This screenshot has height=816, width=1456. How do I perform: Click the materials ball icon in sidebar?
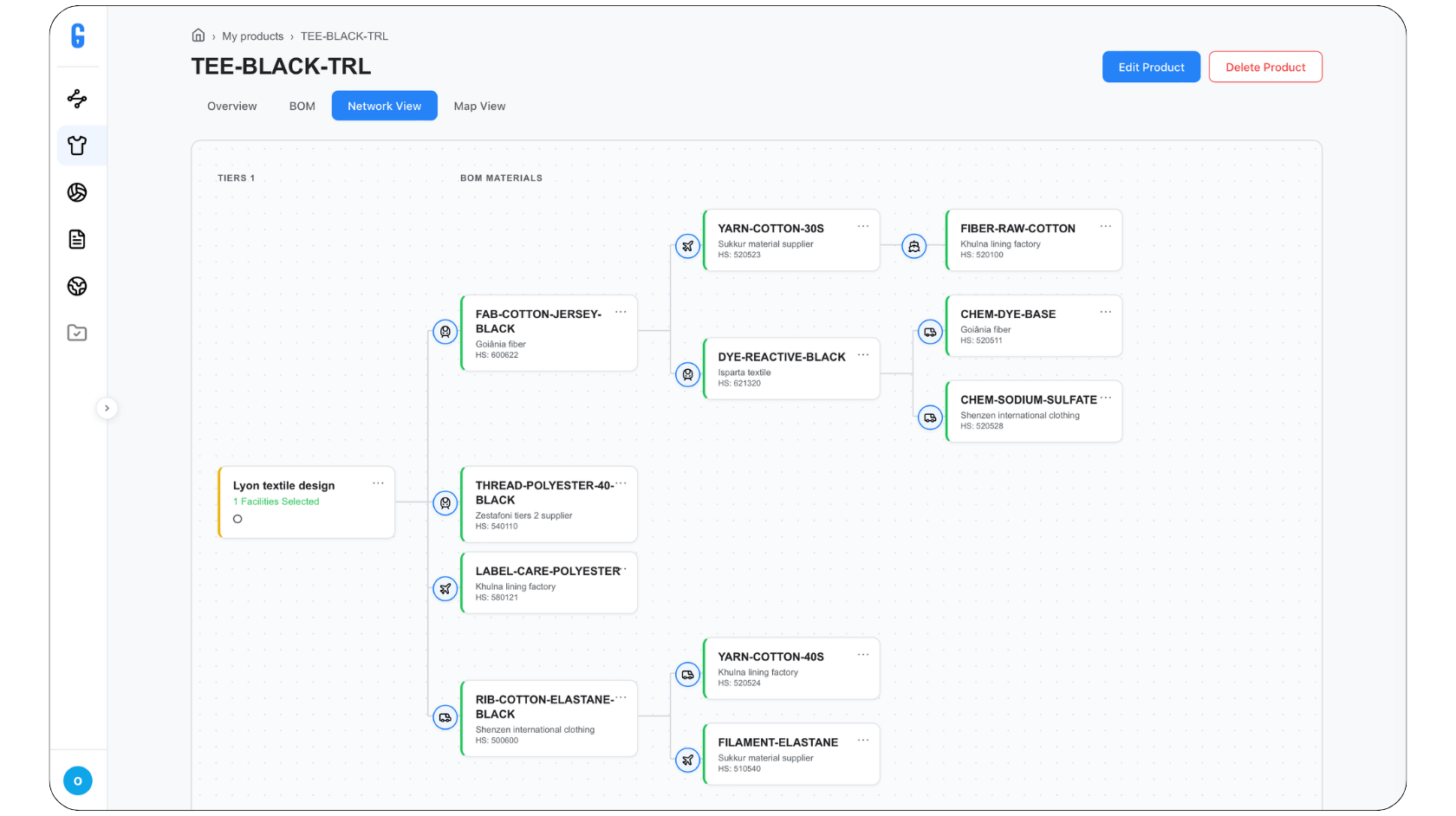pos(77,192)
